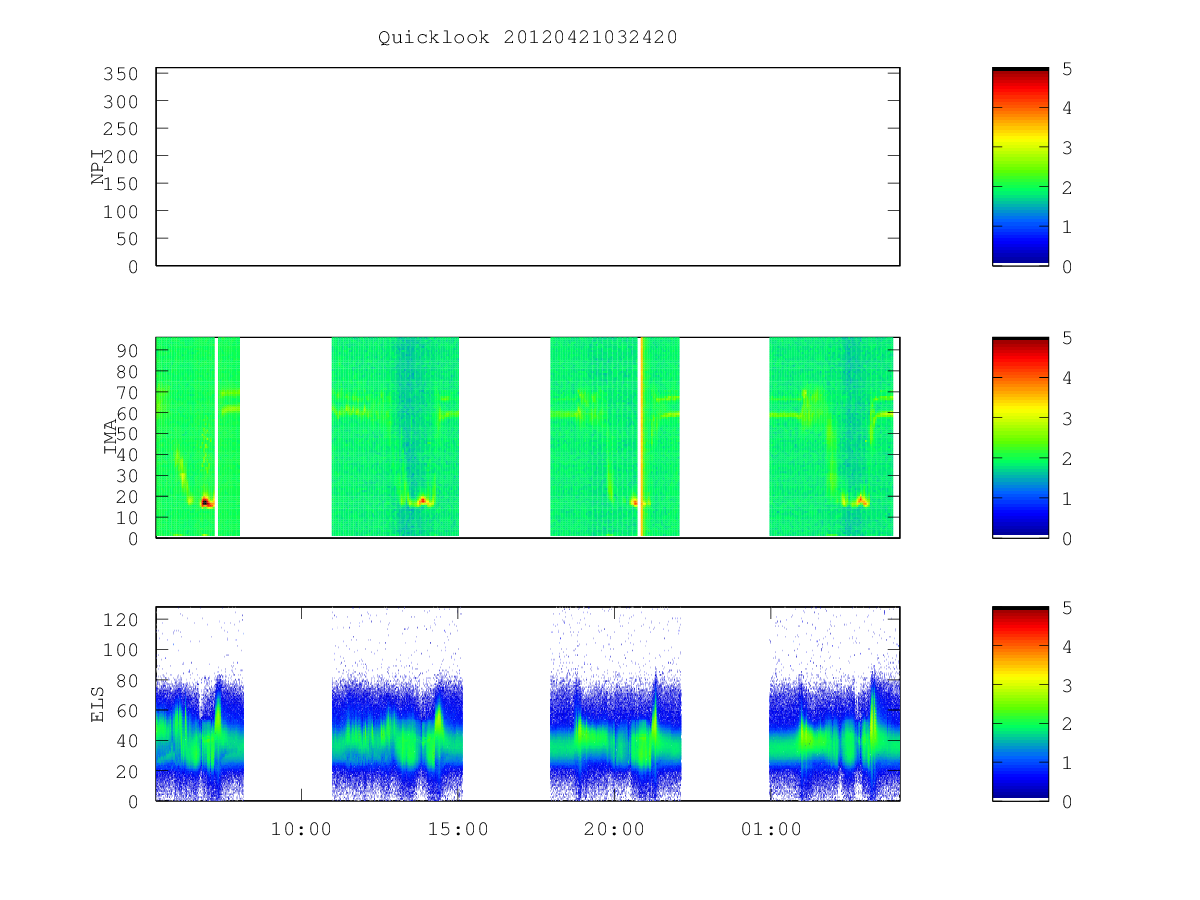
Task: Click the 250 tick on NPI axis
Action: point(119,129)
